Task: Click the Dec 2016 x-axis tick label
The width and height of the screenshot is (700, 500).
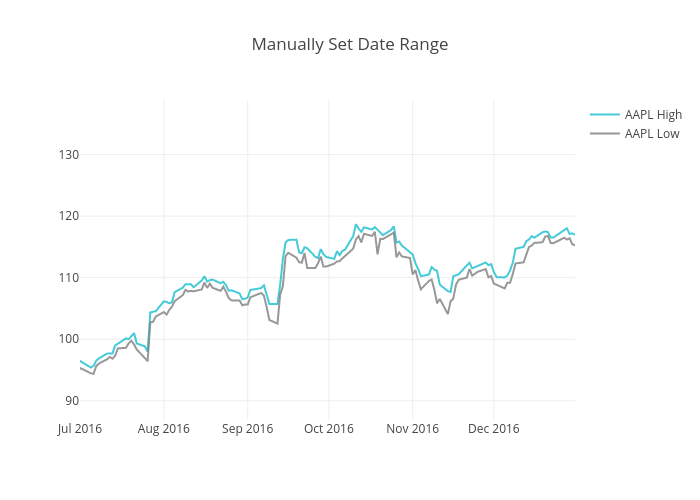Action: tap(493, 429)
